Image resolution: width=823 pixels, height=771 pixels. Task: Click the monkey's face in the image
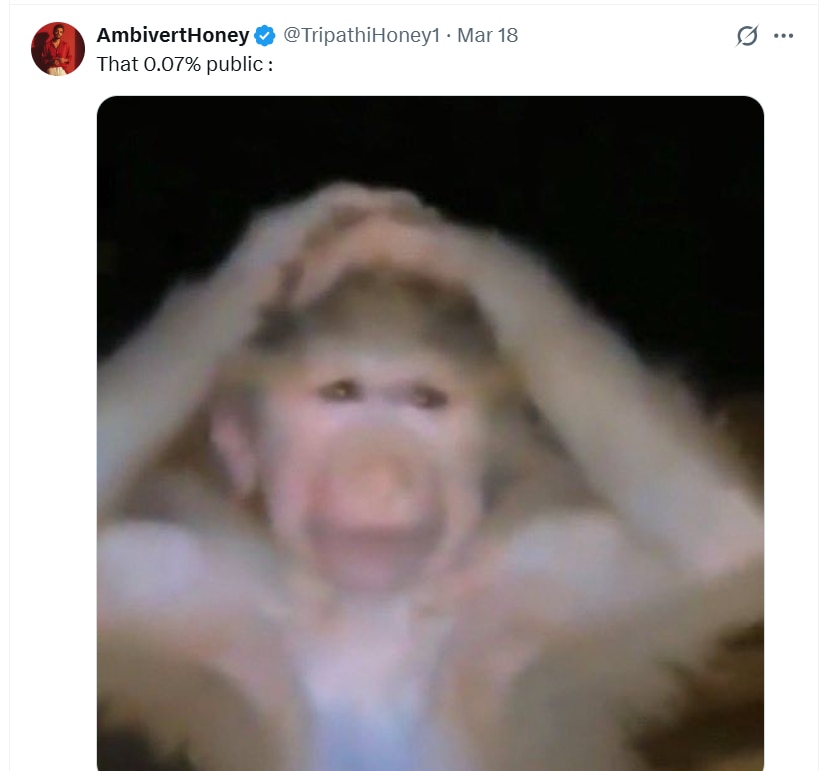pyautogui.click(x=375, y=440)
